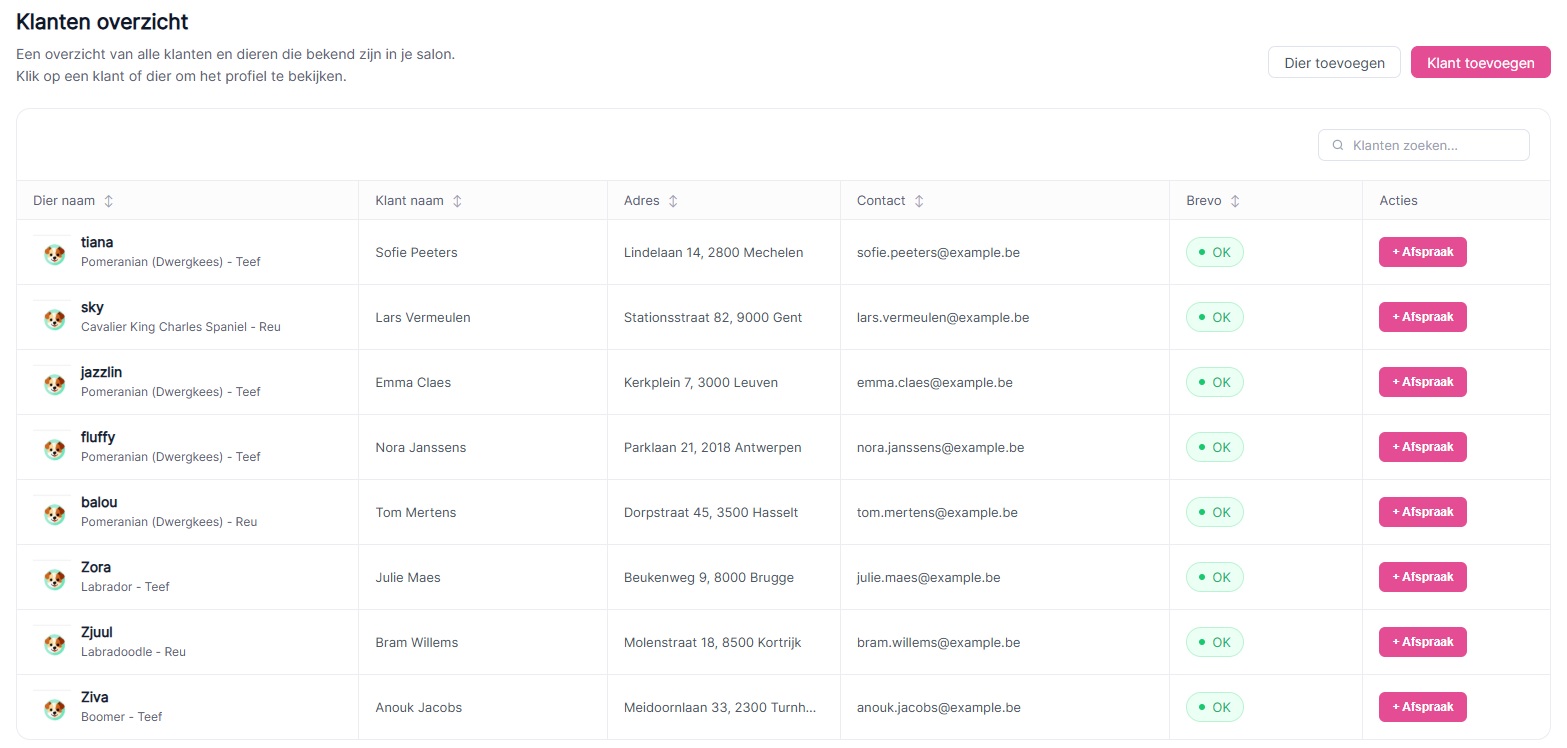Viewport: 1567px width, 748px height.
Task: Sort by Contact using the arrow icon
Action: (919, 201)
